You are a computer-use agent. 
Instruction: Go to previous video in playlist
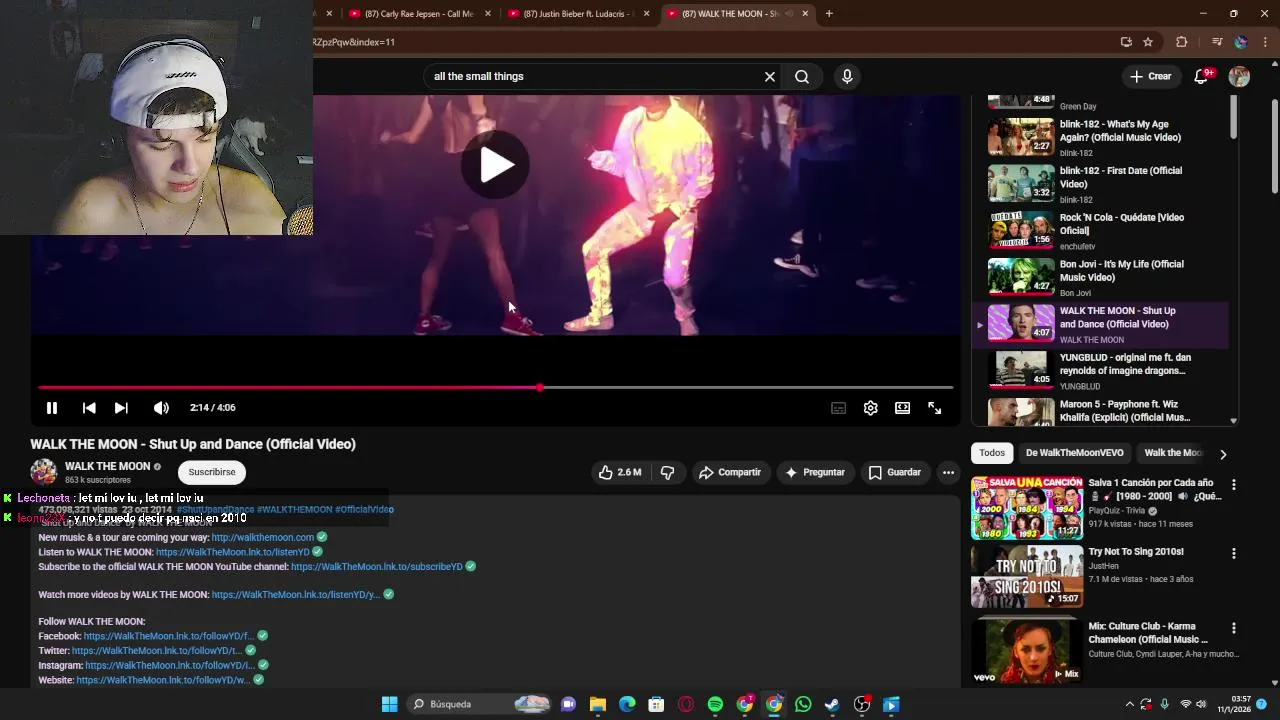click(x=89, y=408)
